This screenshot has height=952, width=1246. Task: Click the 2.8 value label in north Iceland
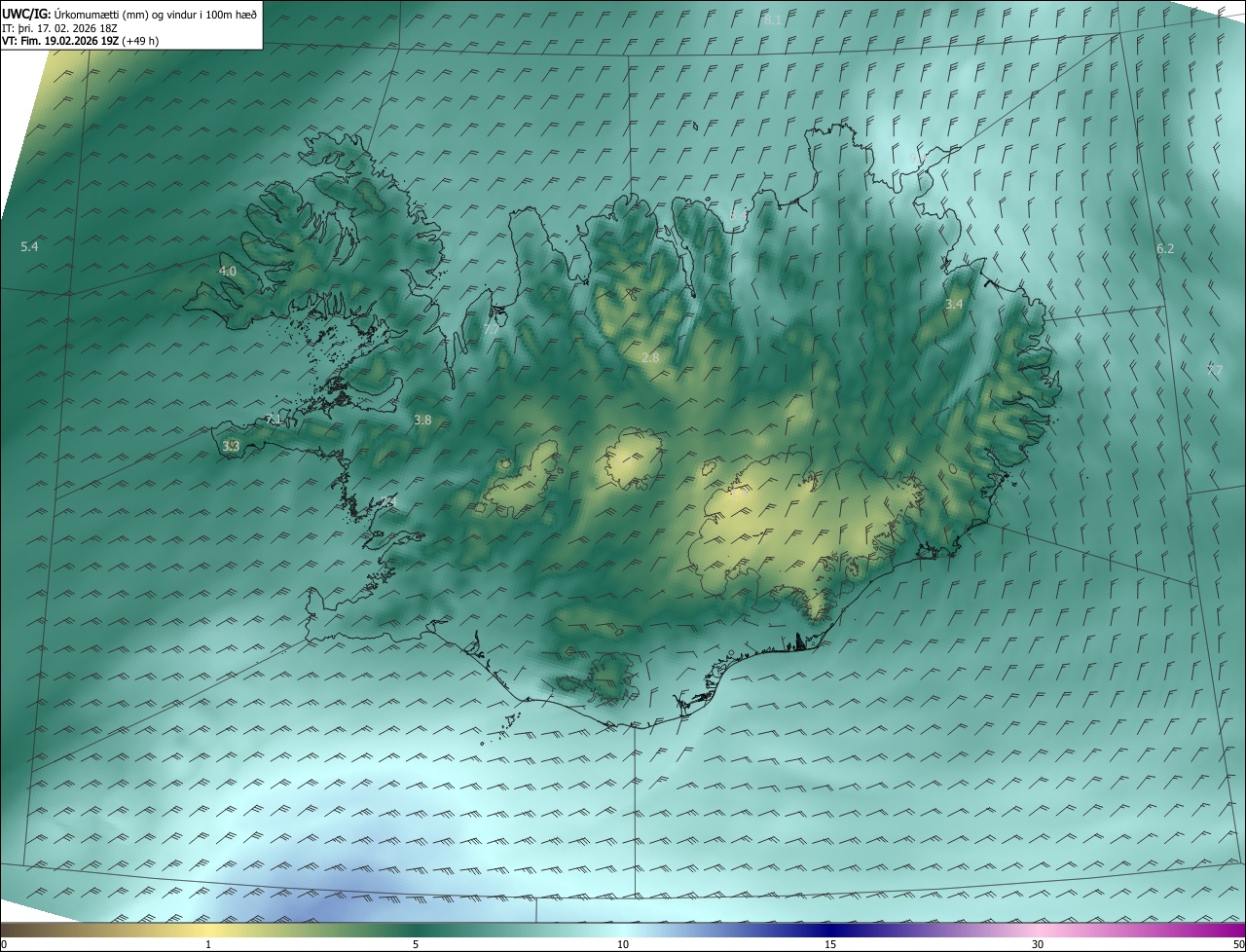click(650, 358)
